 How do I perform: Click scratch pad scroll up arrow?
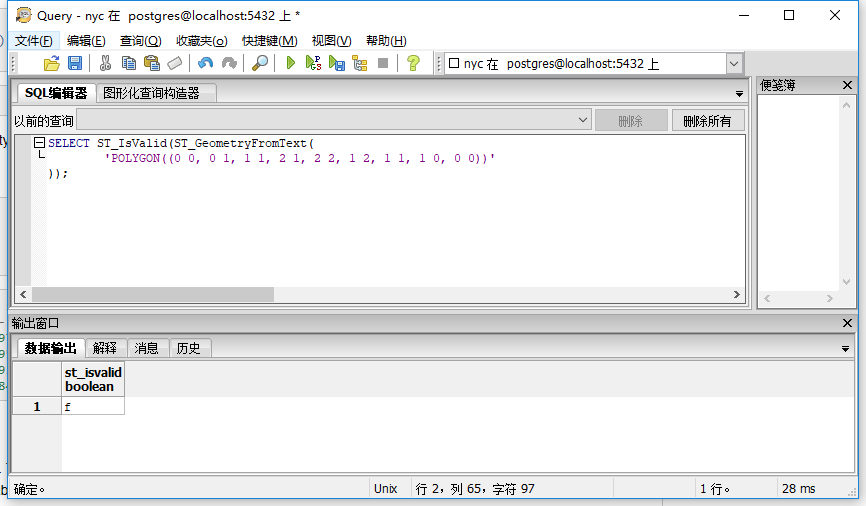[x=846, y=104]
